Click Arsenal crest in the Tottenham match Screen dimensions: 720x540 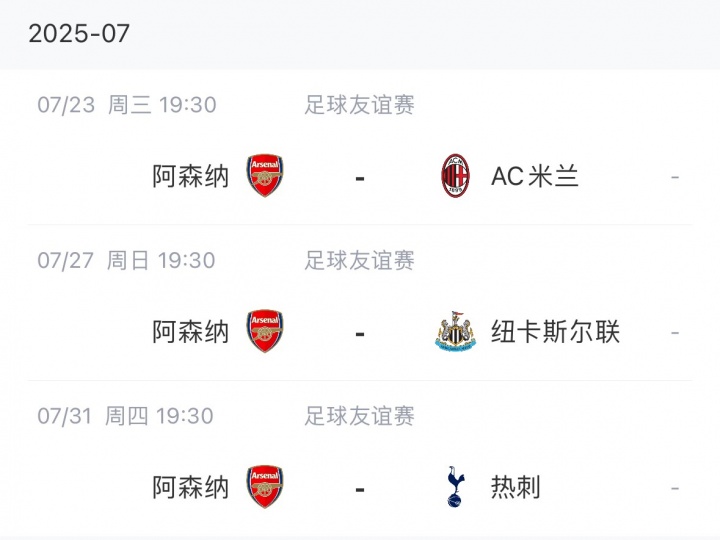click(x=265, y=487)
